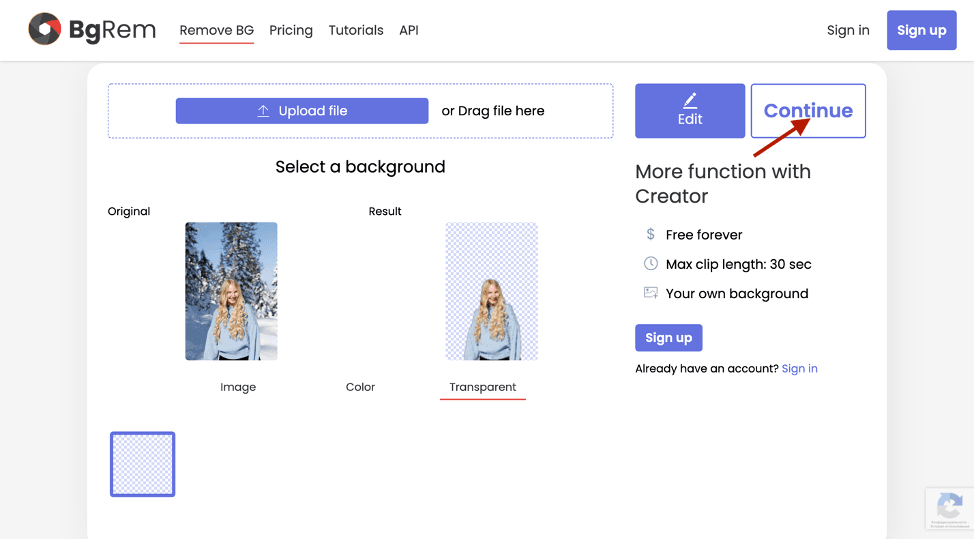The width and height of the screenshot is (974, 539).
Task: Switch to the Transparent background tab
Action: pyautogui.click(x=483, y=387)
